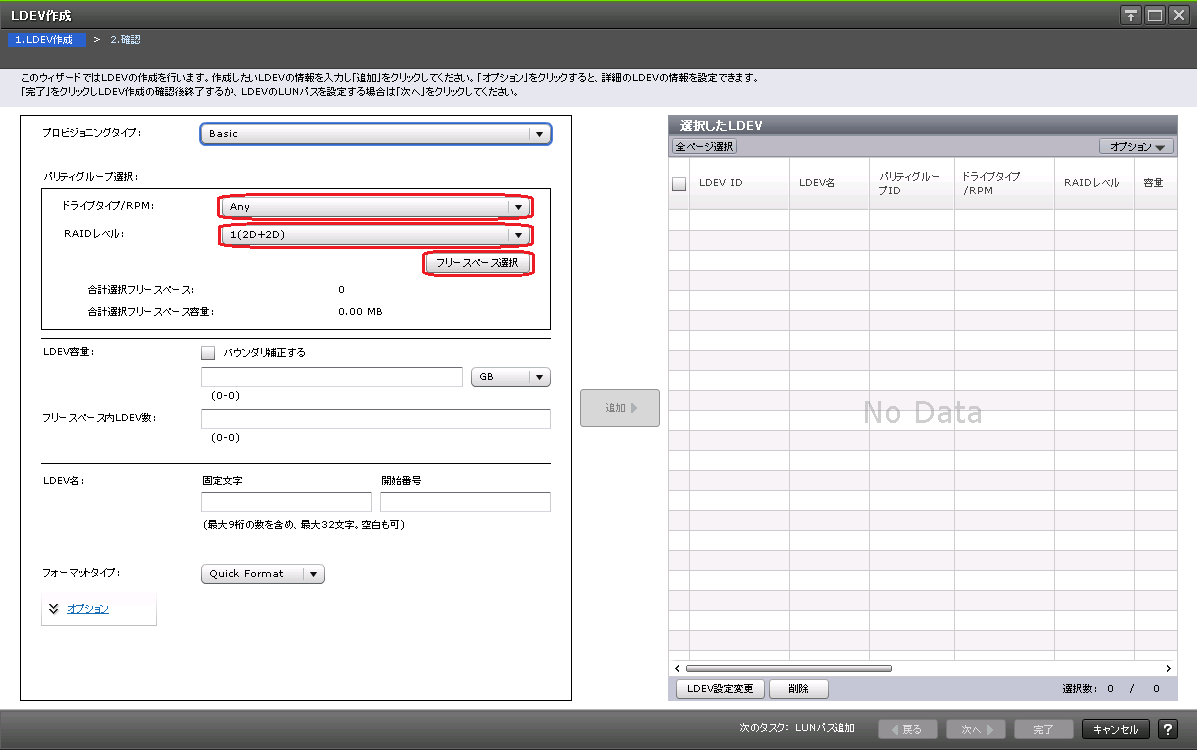Click the pin-to-top icon in title bar

click(x=1130, y=15)
